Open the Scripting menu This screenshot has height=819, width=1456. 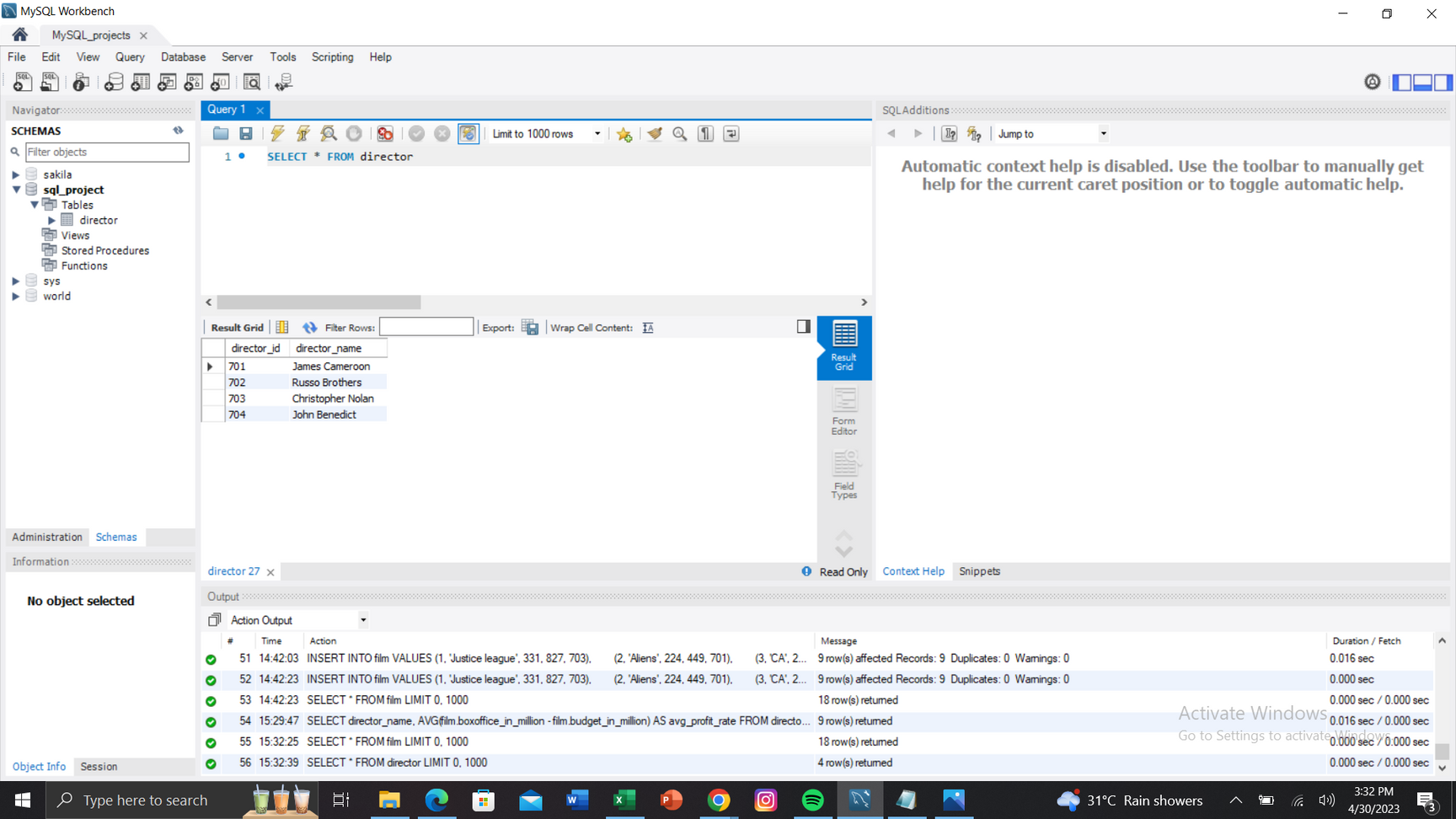(332, 57)
